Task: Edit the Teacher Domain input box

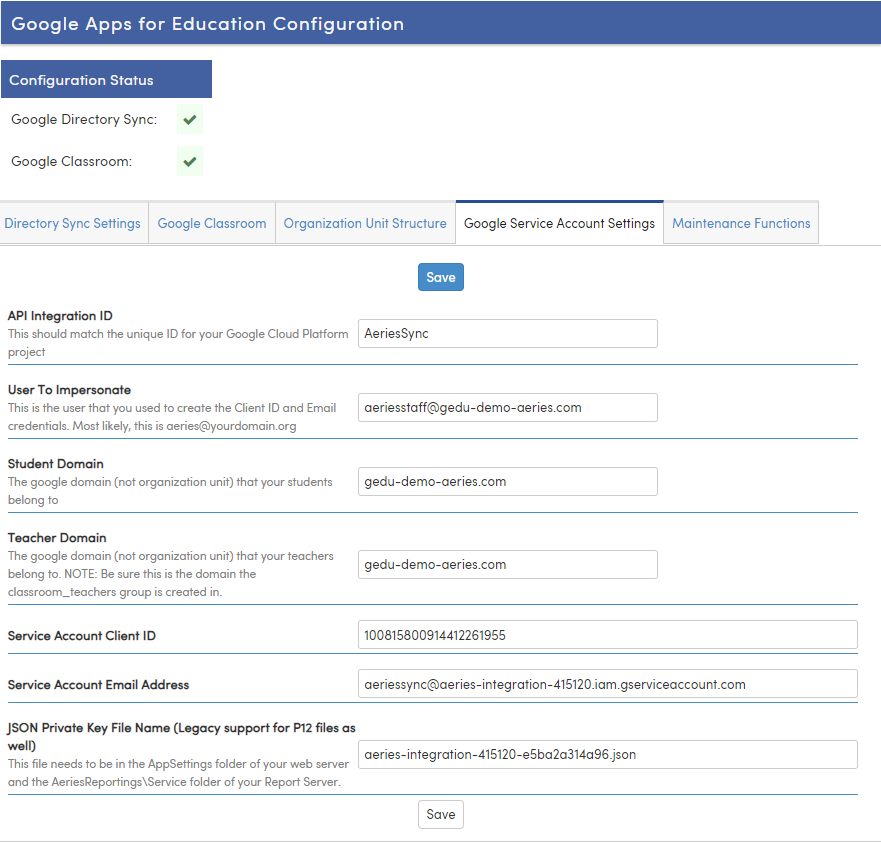Action: (508, 565)
